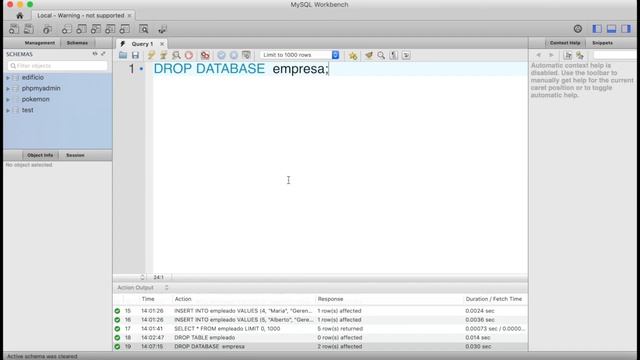This screenshot has height=360, width=640.
Task: Go back in context help
Action: click(x=538, y=55)
